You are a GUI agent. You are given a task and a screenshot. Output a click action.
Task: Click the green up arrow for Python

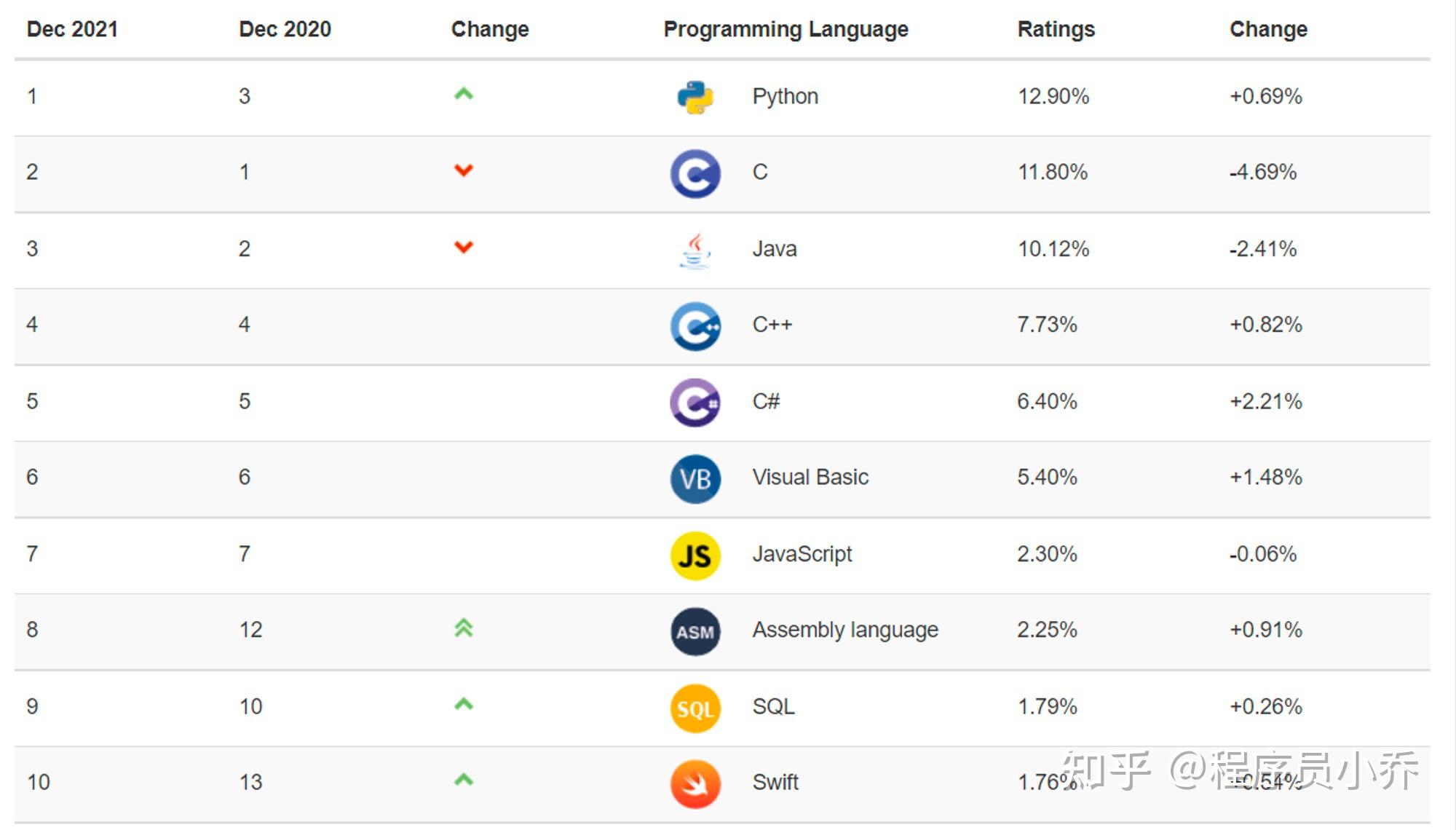464,94
